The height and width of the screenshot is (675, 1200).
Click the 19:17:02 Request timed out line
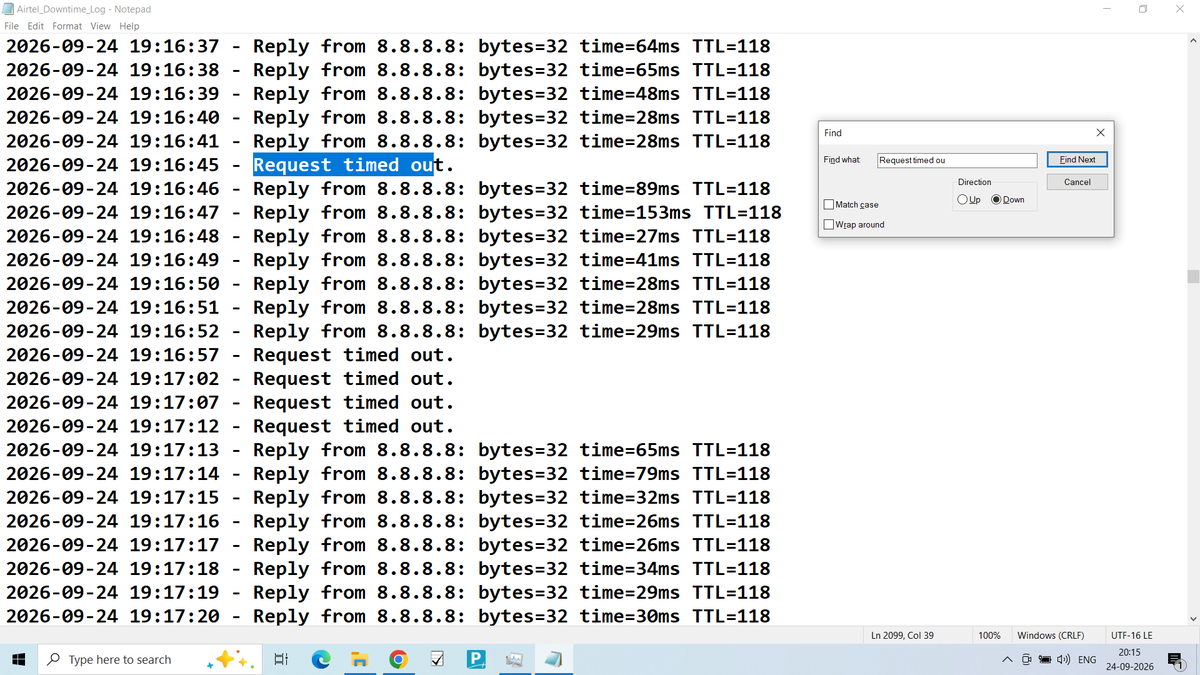click(x=230, y=379)
